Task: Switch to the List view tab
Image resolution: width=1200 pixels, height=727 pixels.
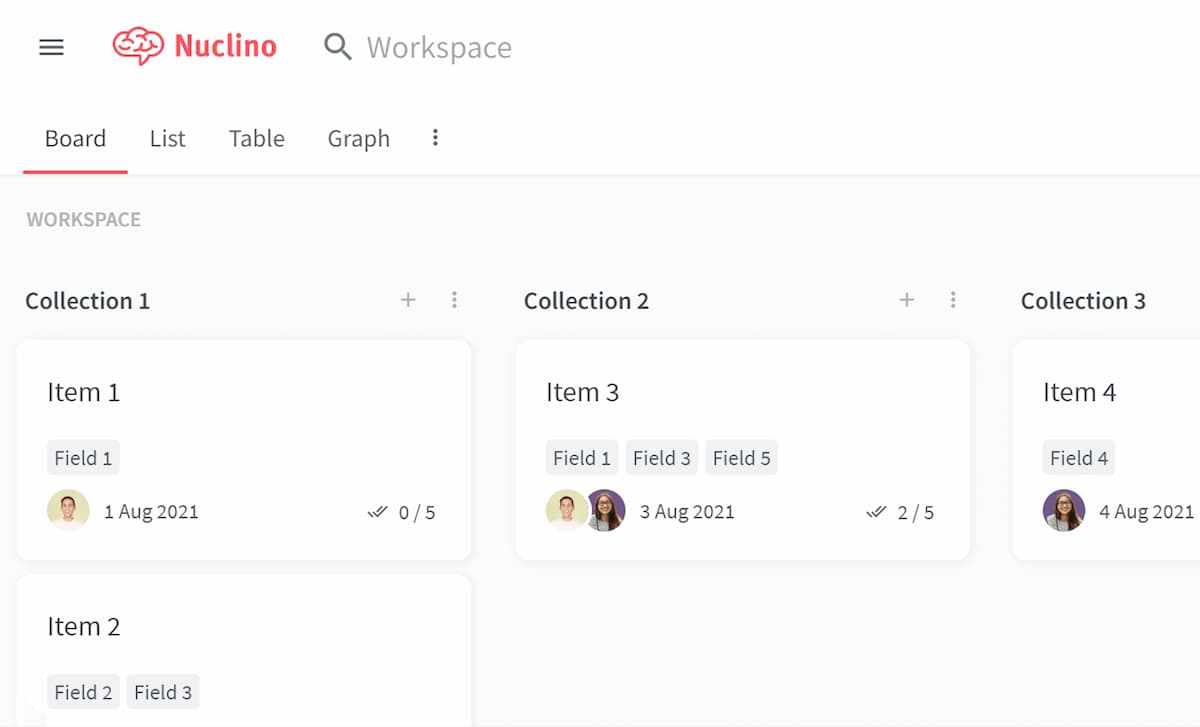Action: [167, 139]
